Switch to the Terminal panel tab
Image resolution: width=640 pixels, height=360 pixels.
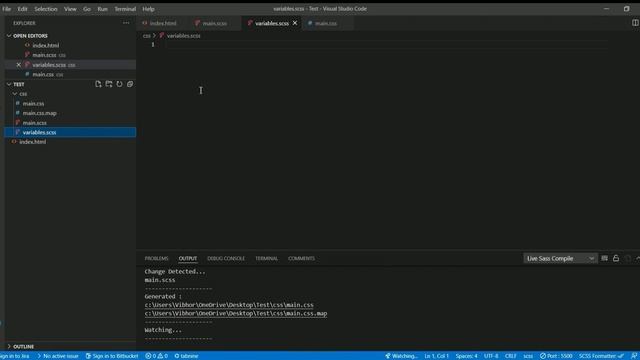pyautogui.click(x=267, y=258)
